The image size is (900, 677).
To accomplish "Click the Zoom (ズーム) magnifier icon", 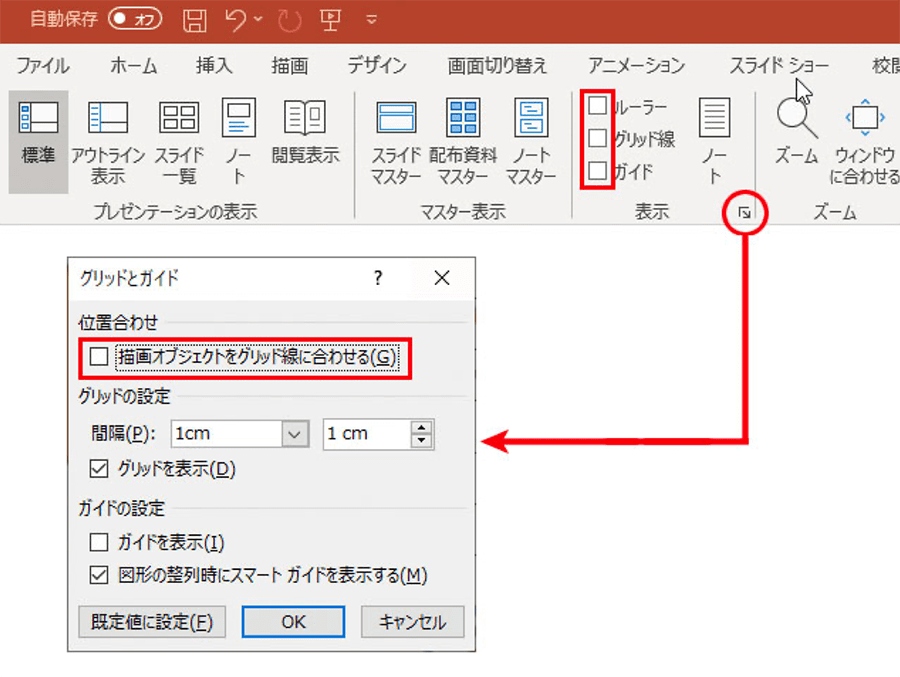I will click(796, 120).
